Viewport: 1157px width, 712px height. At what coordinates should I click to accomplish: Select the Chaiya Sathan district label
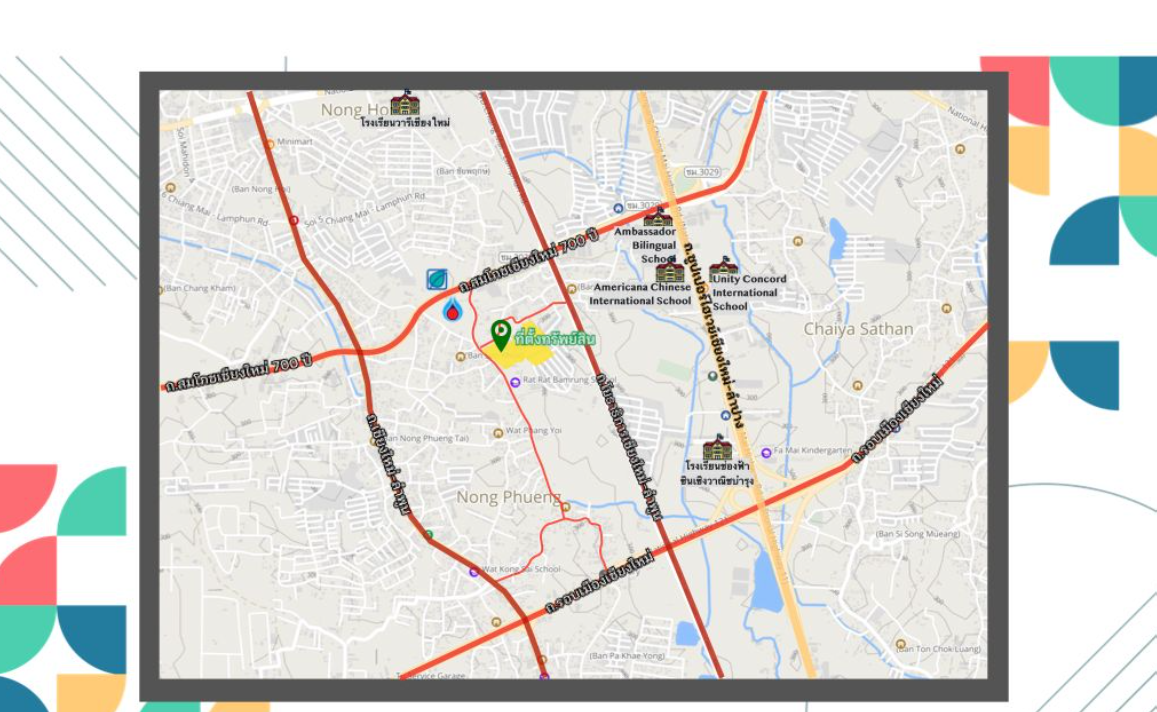pos(858,329)
